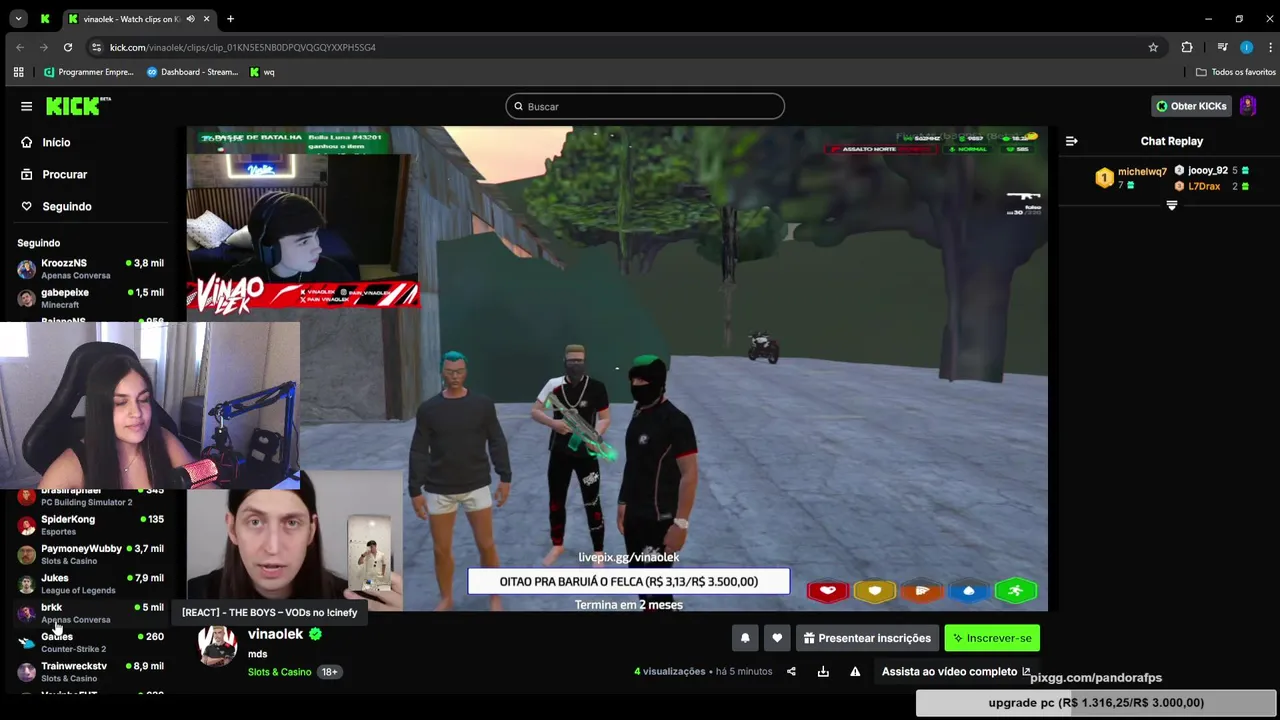Image resolution: width=1280 pixels, height=720 pixels.
Task: Go back in browser history
Action: [19, 47]
